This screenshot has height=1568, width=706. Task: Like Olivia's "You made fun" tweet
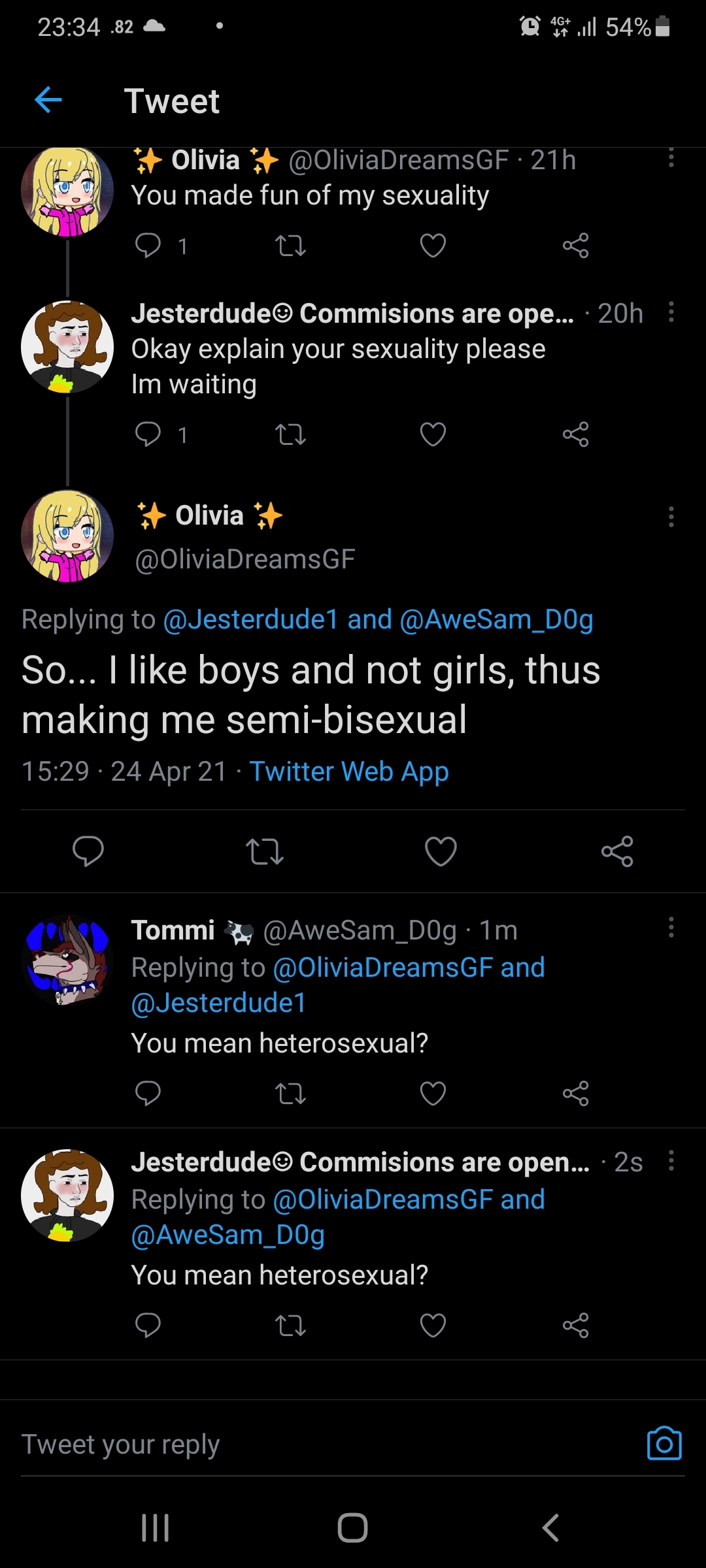click(x=433, y=246)
